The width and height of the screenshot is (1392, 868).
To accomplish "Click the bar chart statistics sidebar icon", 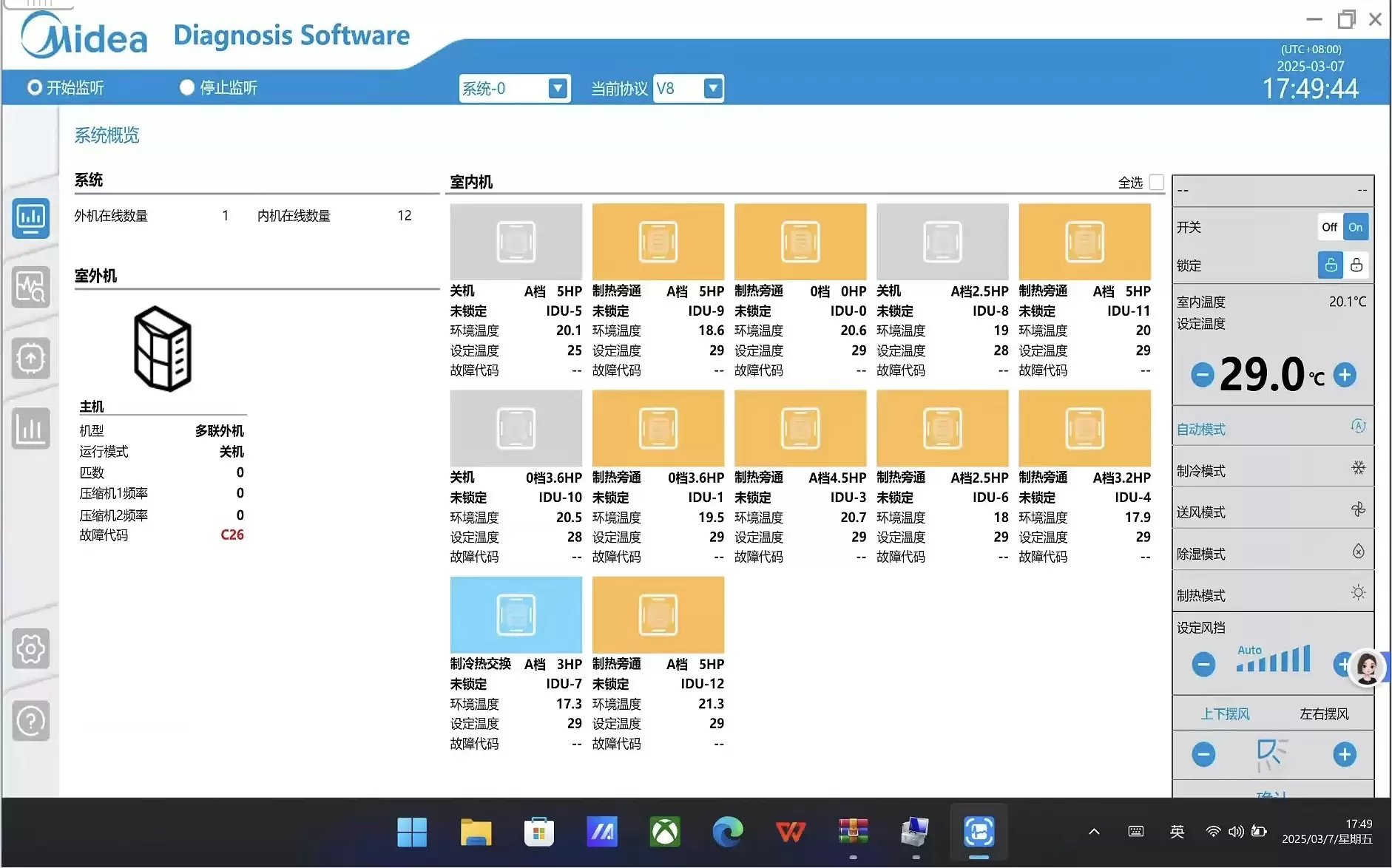I will (31, 428).
